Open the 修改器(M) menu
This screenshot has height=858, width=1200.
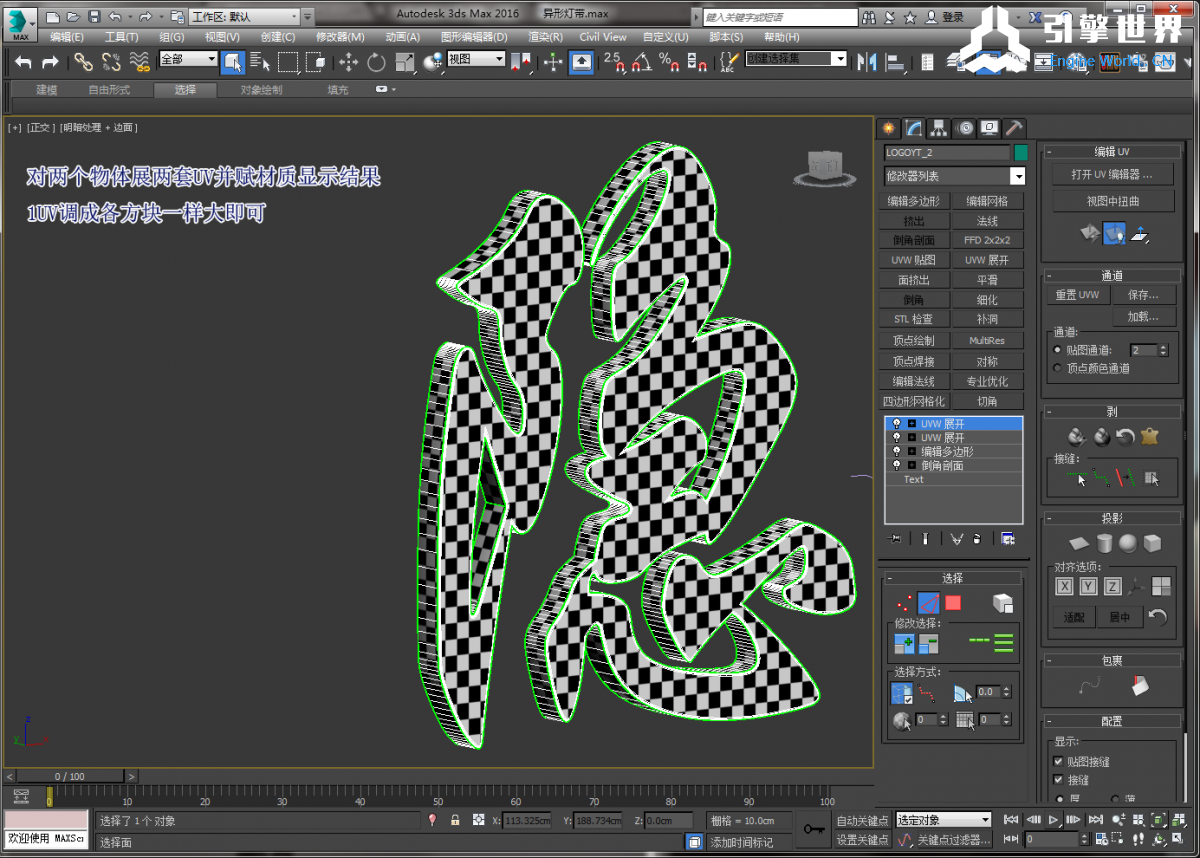pos(341,37)
